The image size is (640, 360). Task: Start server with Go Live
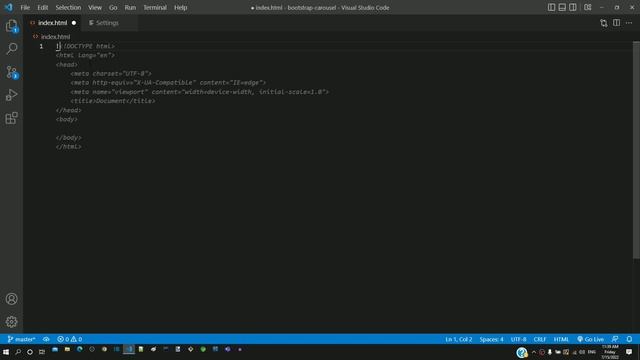590,339
